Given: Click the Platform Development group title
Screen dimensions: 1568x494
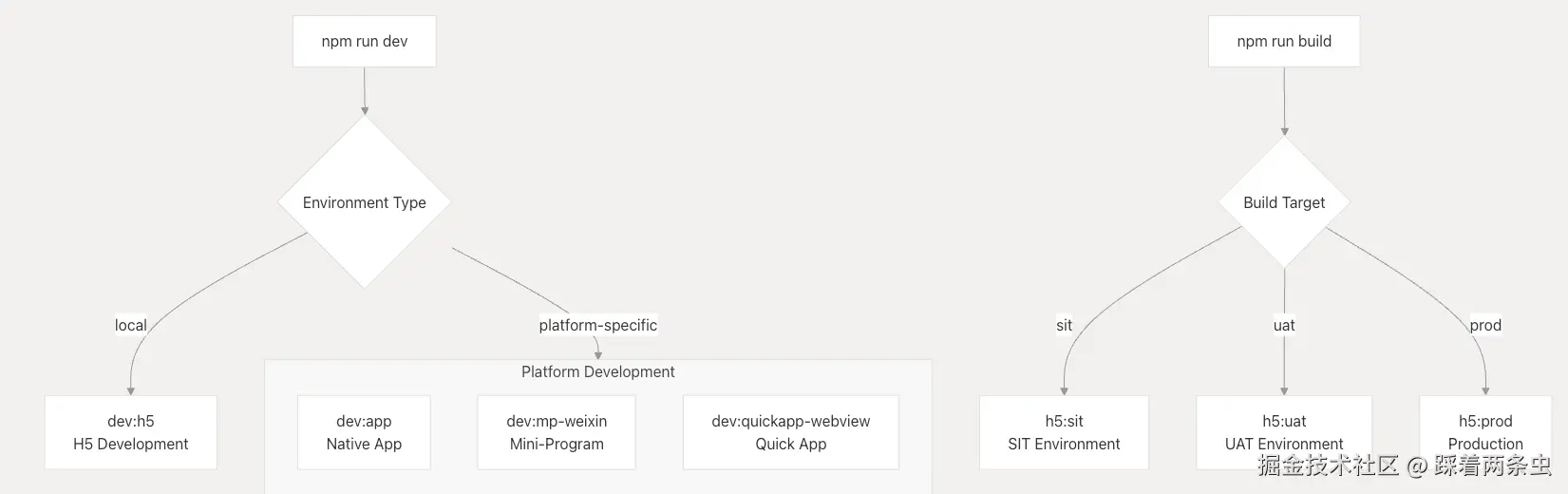Looking at the screenshot, I should click(x=597, y=371).
